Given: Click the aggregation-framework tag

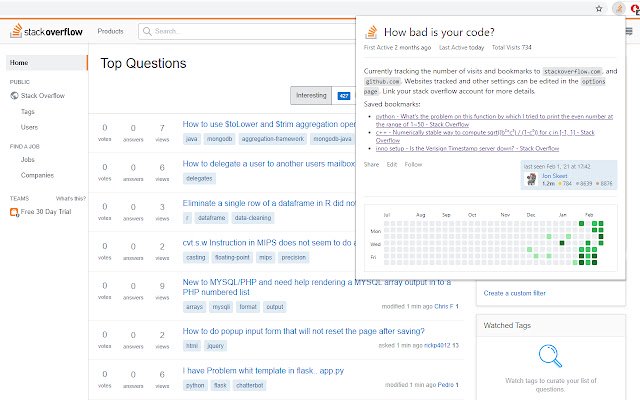Looking at the screenshot, I should point(273,139).
